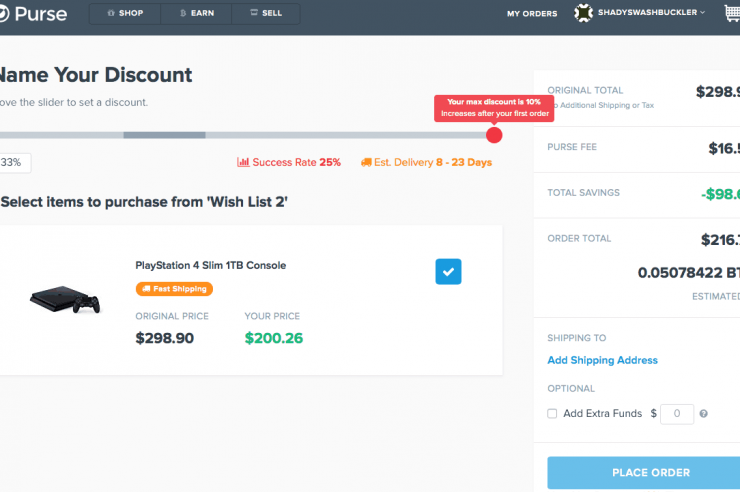Click the $200.26 your price value
The image size is (740, 492).
[x=274, y=338]
